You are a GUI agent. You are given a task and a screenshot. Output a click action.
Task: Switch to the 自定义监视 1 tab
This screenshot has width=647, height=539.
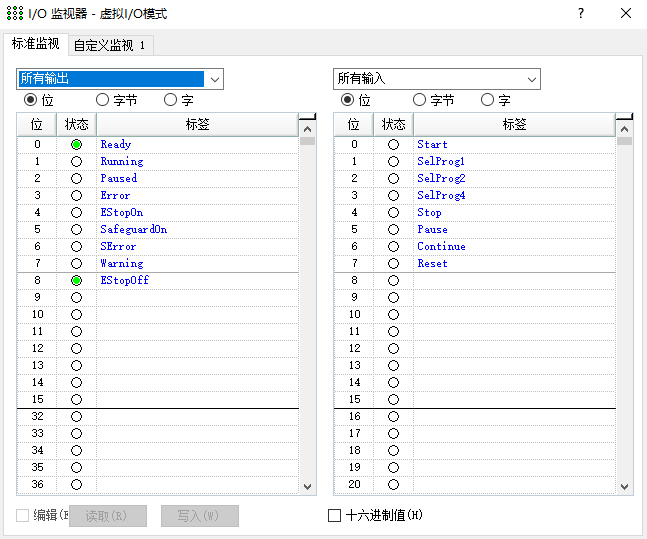click(110, 45)
